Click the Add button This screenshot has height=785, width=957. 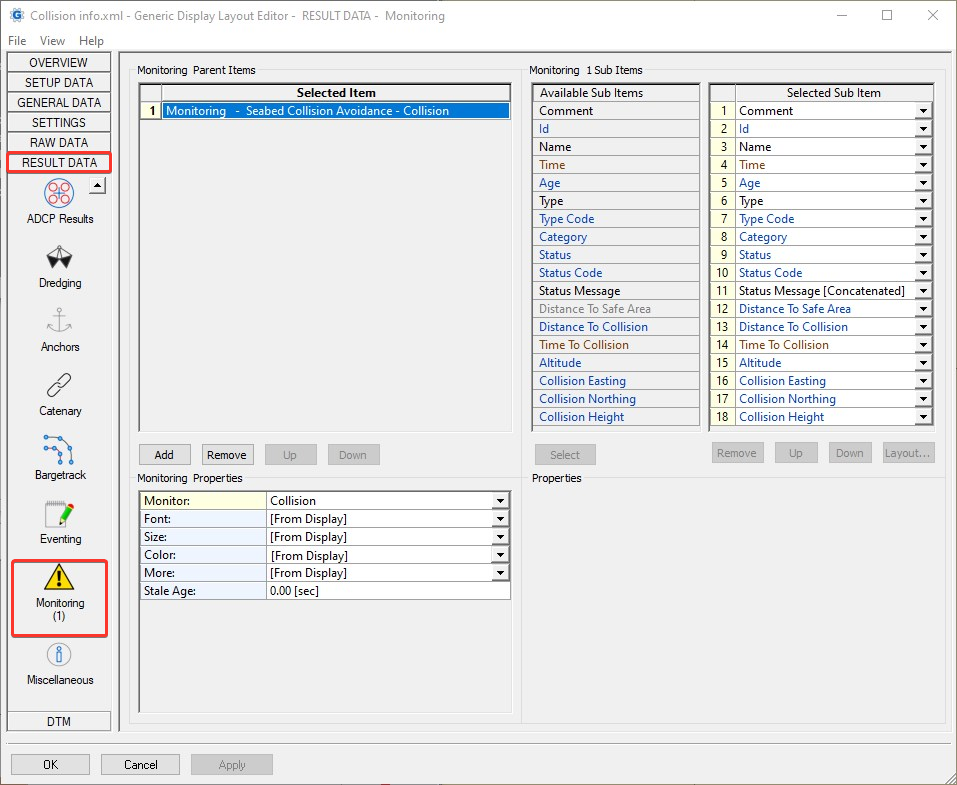click(x=164, y=455)
